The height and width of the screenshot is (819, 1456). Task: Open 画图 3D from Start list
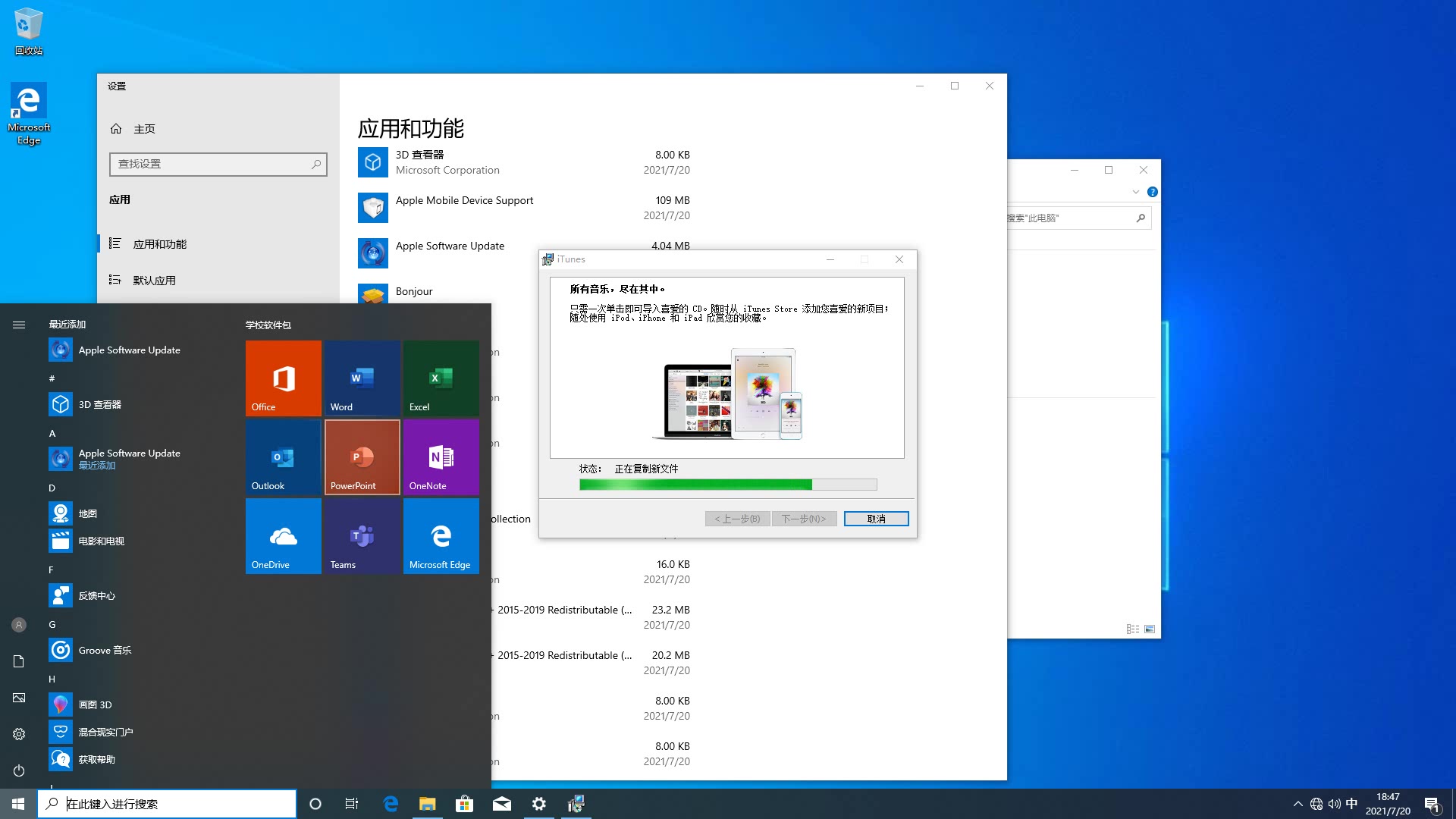pyautogui.click(x=136, y=704)
